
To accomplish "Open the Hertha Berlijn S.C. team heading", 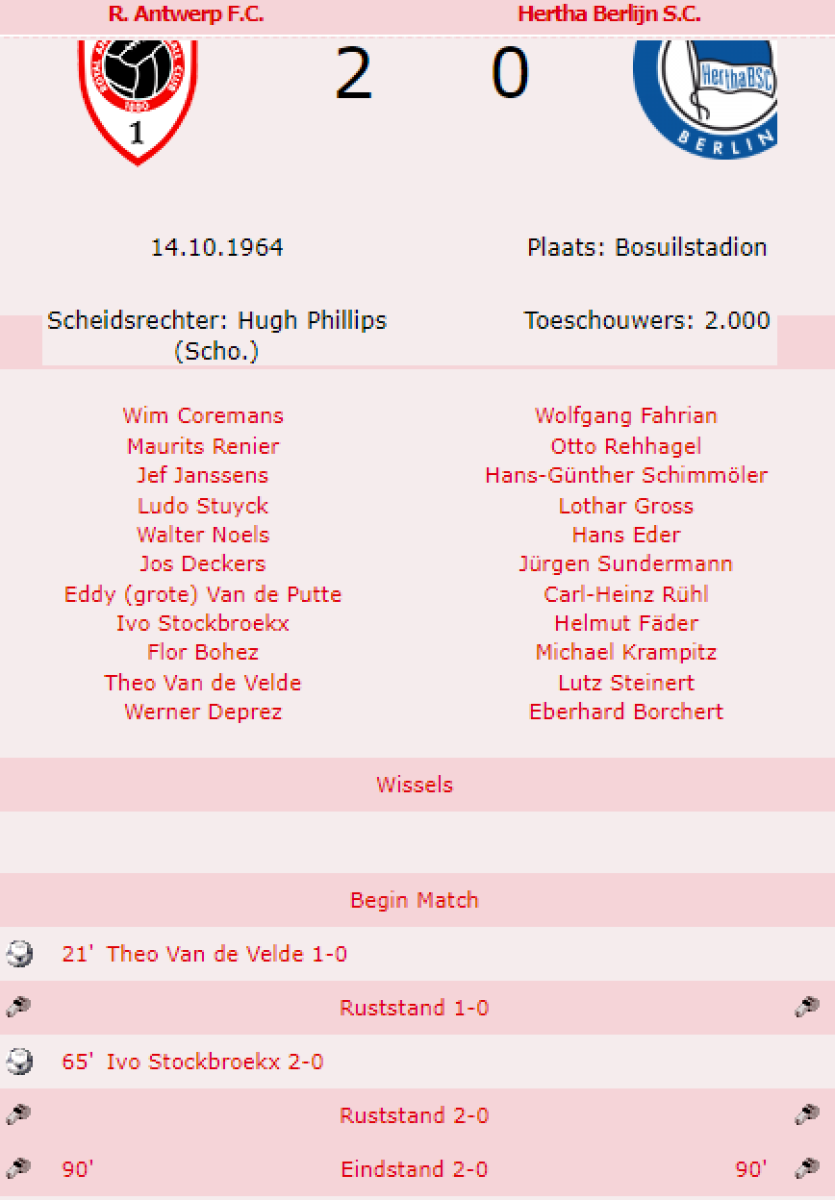I will [x=609, y=14].
